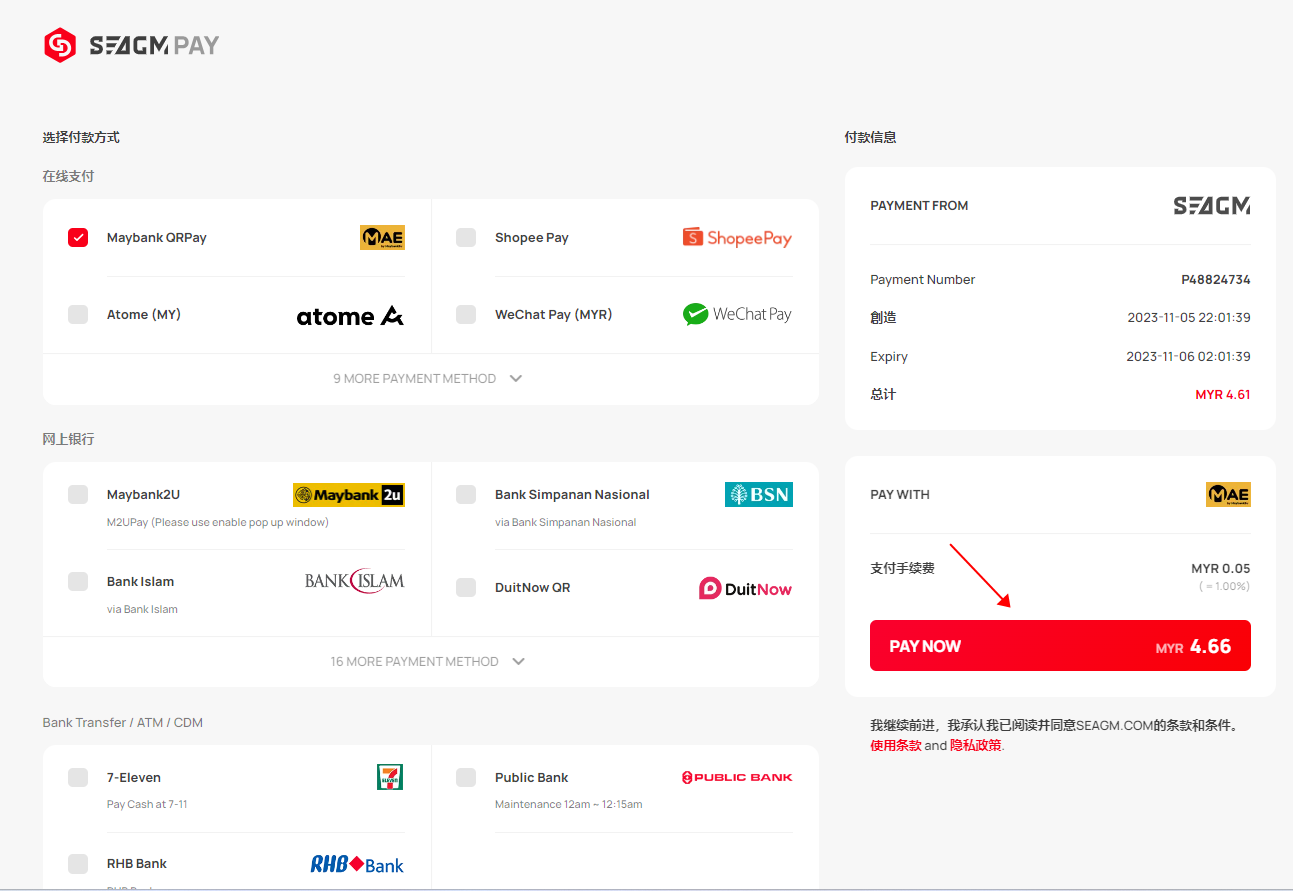1293x891 pixels.
Task: Click the MAE logo beside Maybank QRPay
Action: pyautogui.click(x=382, y=237)
